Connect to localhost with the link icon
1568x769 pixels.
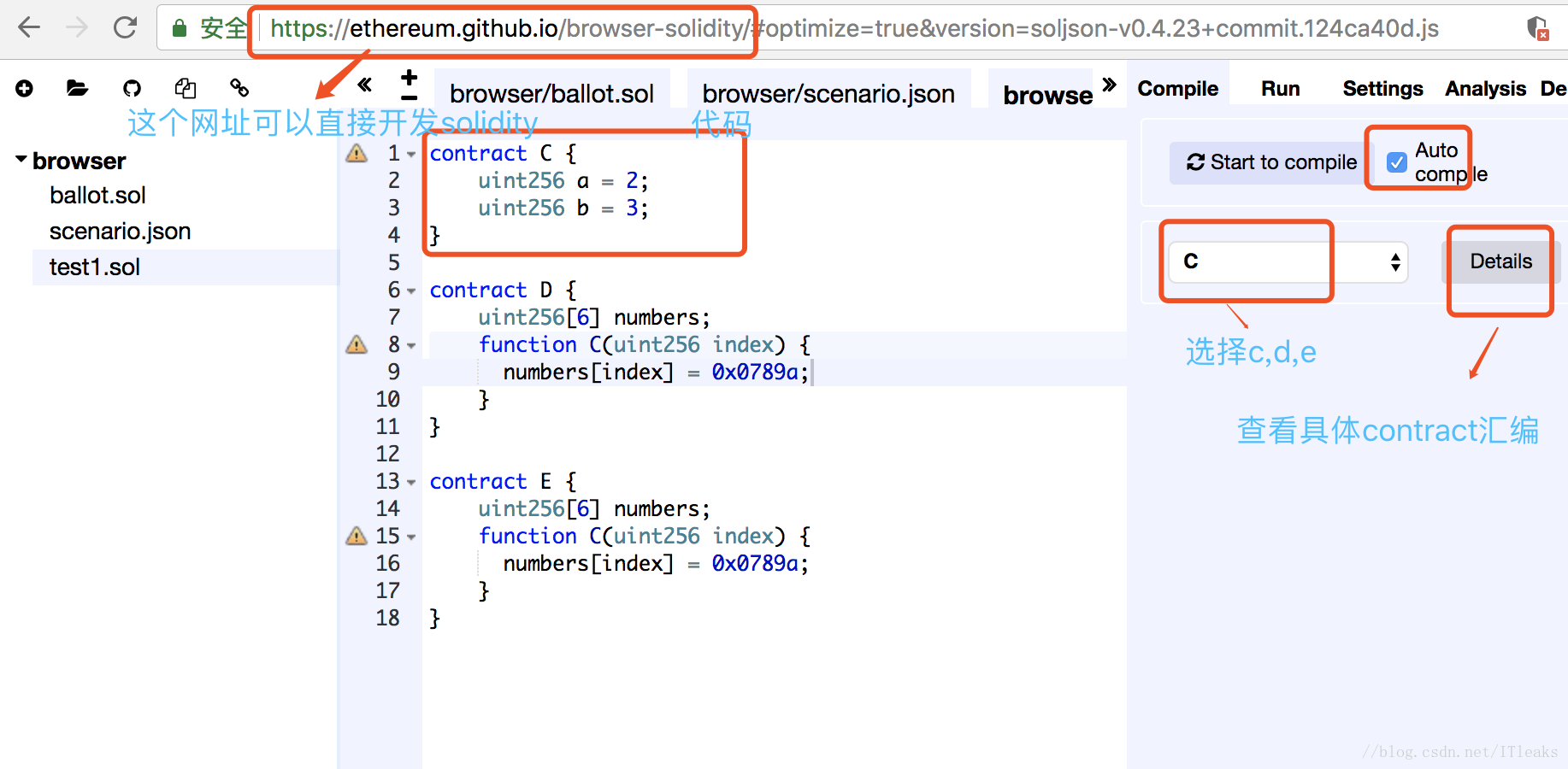pyautogui.click(x=239, y=87)
